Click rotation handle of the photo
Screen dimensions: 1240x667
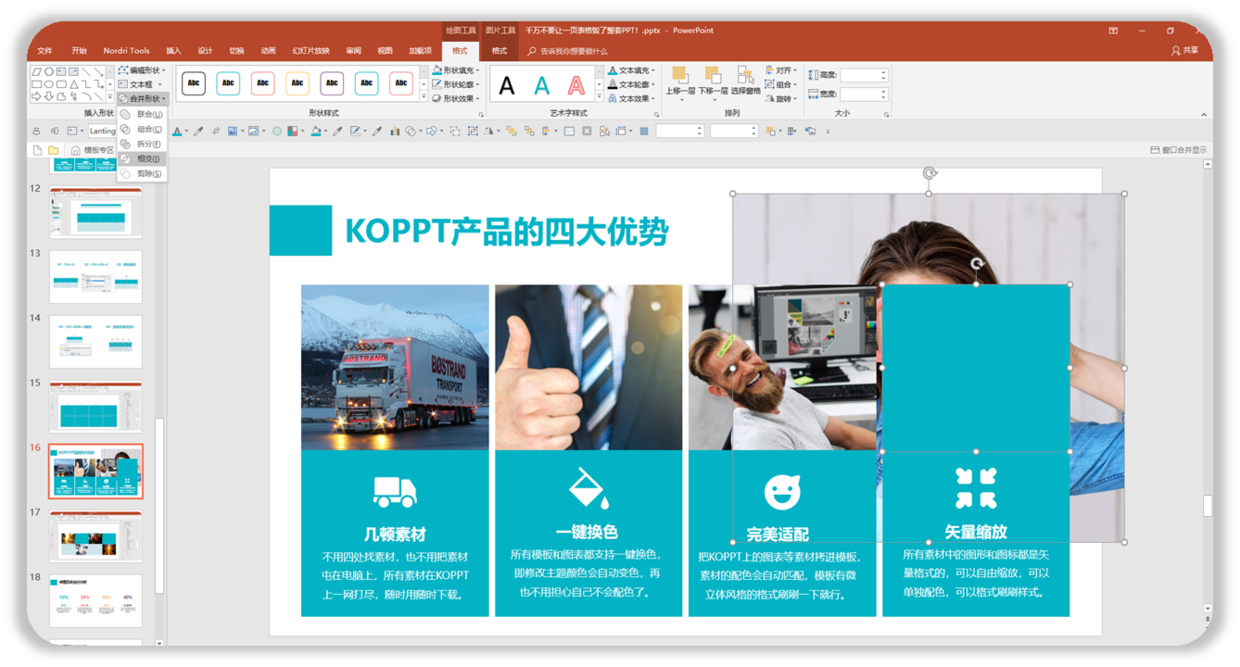point(929,174)
